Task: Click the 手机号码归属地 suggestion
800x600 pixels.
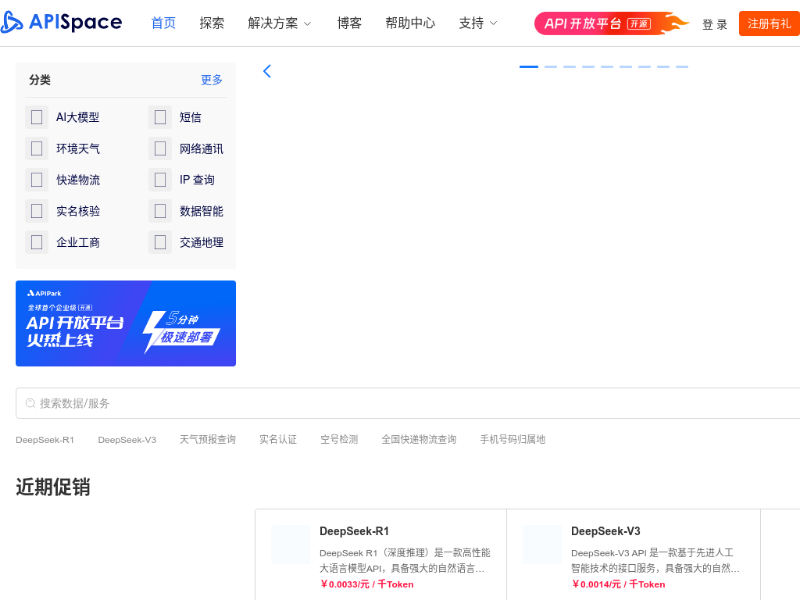Action: click(513, 439)
